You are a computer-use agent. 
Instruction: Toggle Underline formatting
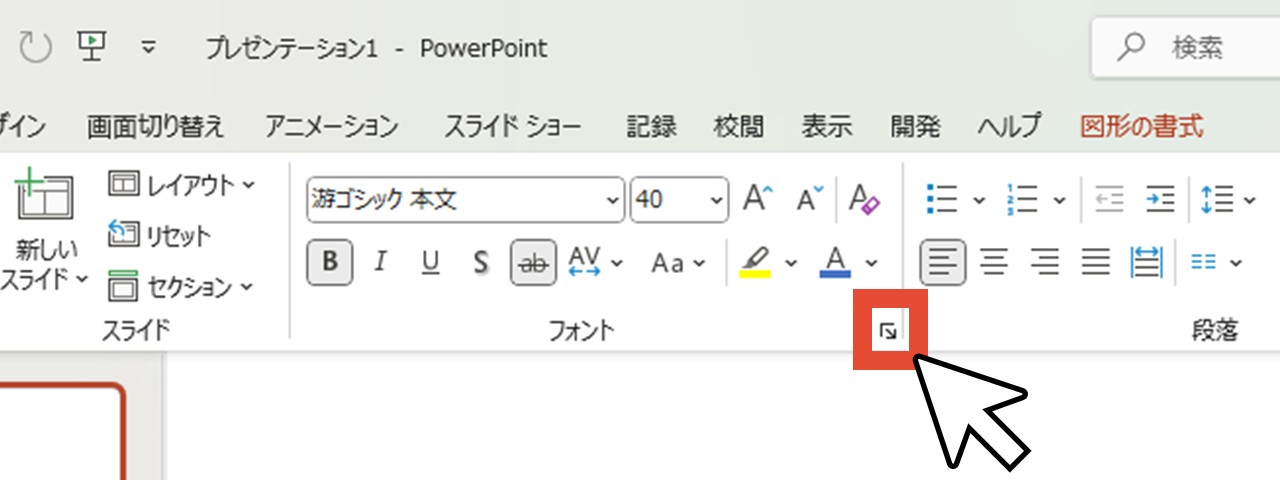[x=431, y=262]
